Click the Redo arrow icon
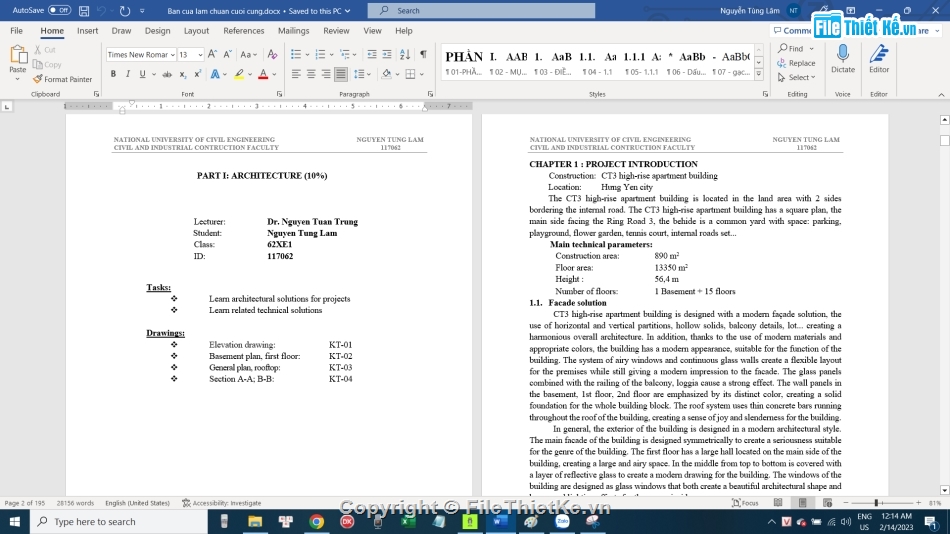Screen dimensions: 950x534 pos(125,11)
